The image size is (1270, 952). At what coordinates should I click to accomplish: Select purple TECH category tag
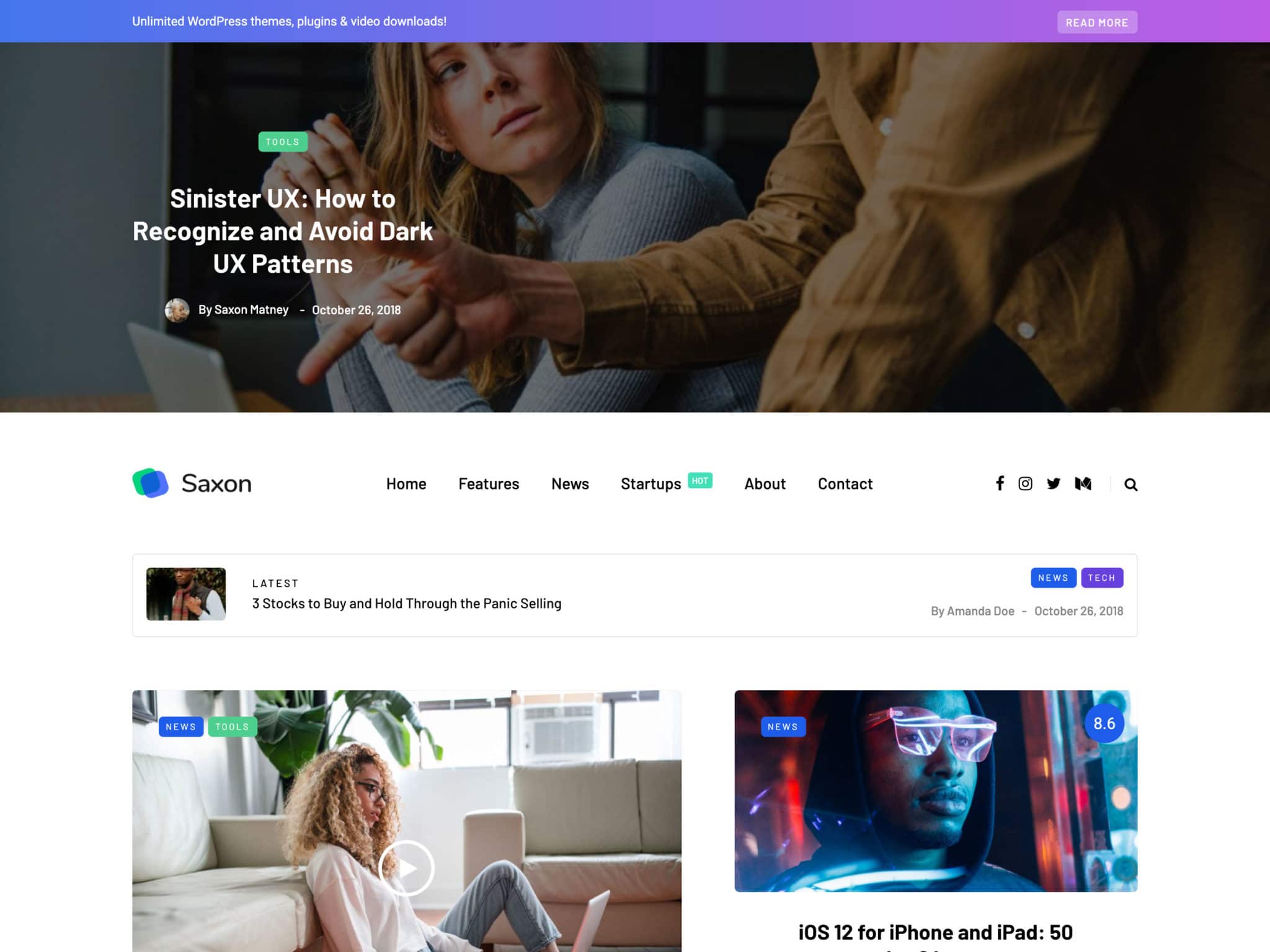(x=1101, y=578)
